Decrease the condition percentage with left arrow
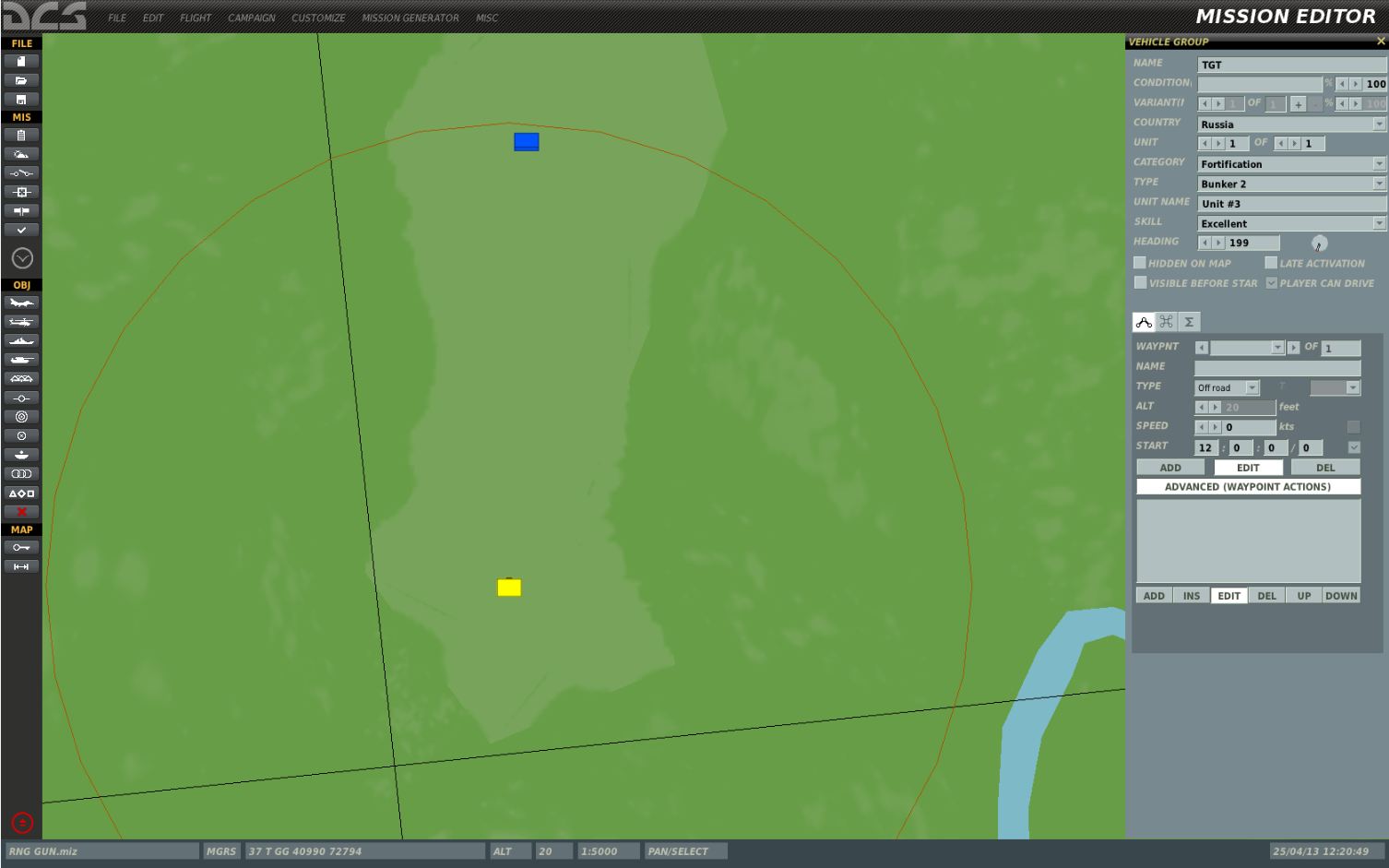 tap(1342, 84)
